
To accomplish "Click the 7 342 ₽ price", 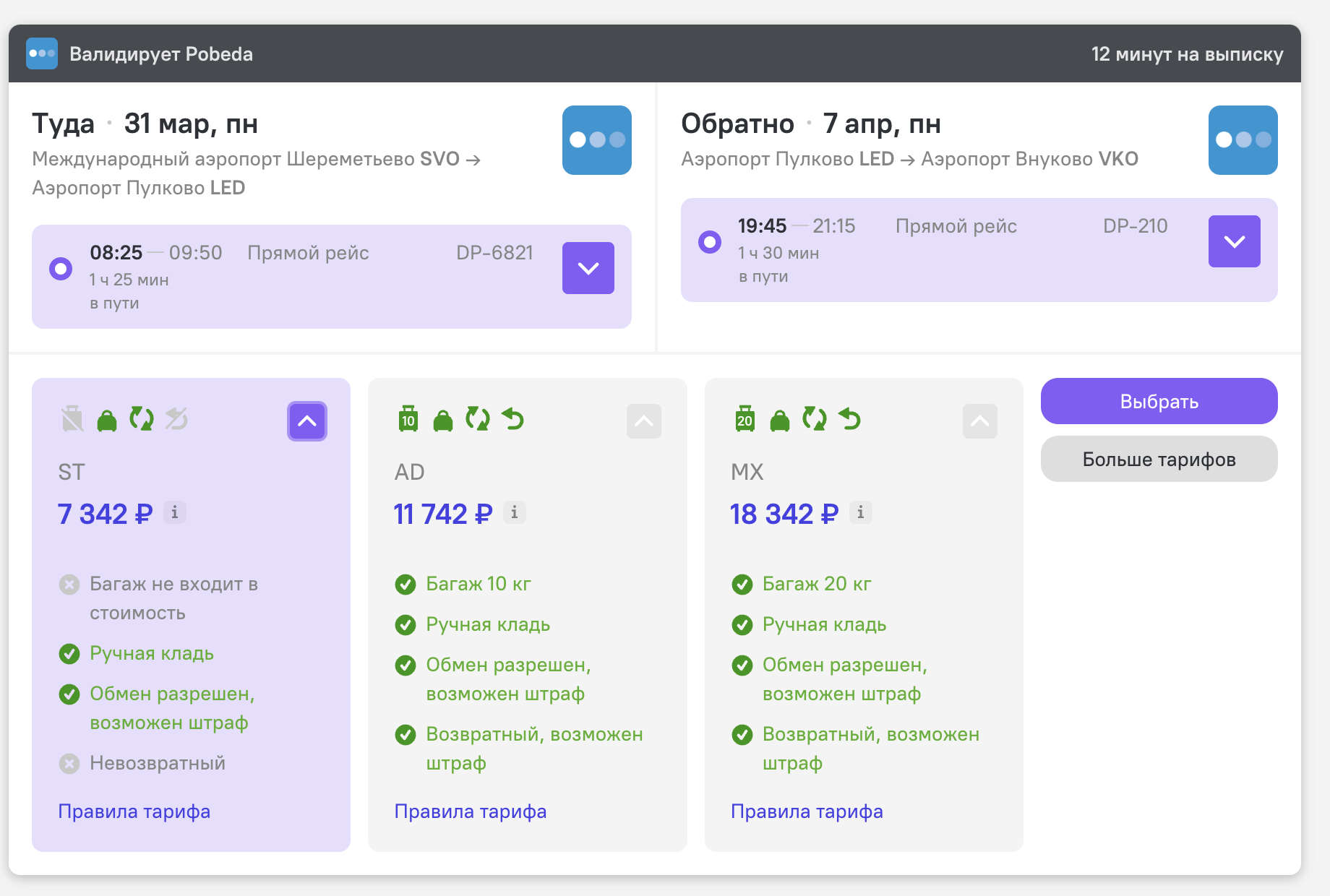I will pyautogui.click(x=106, y=514).
